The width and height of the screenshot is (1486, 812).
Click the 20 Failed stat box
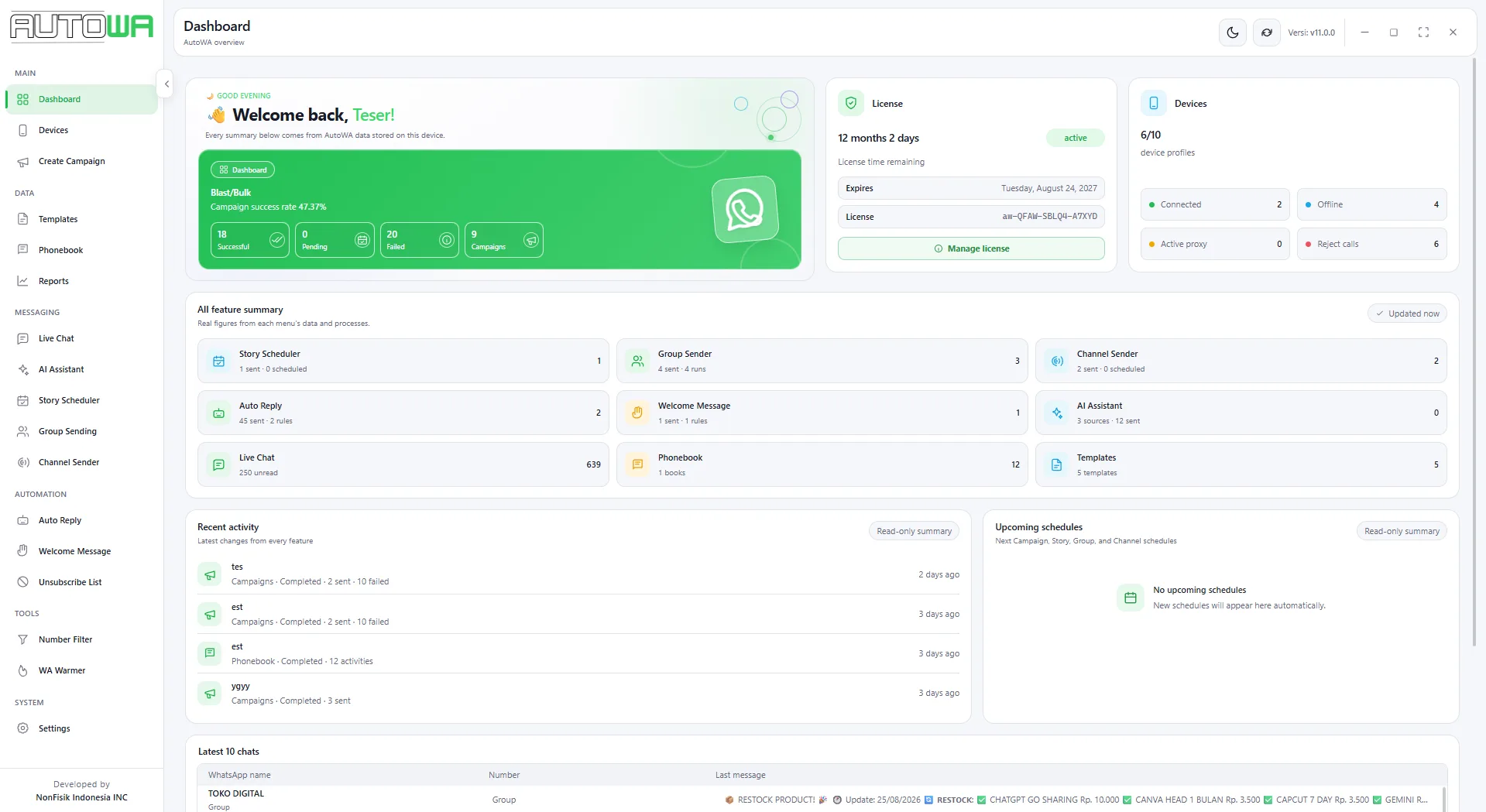coord(420,240)
